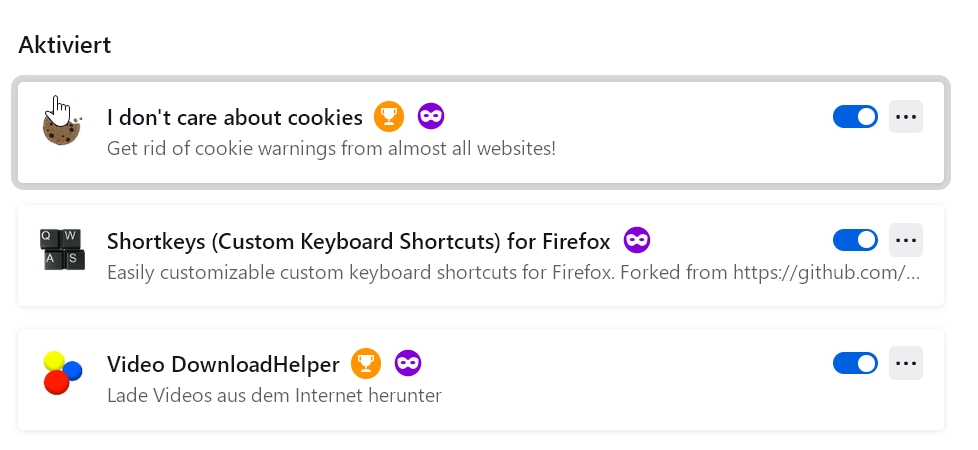
Task: Click the purple mask badge next to Video DownloadHelper
Action: coord(408,363)
